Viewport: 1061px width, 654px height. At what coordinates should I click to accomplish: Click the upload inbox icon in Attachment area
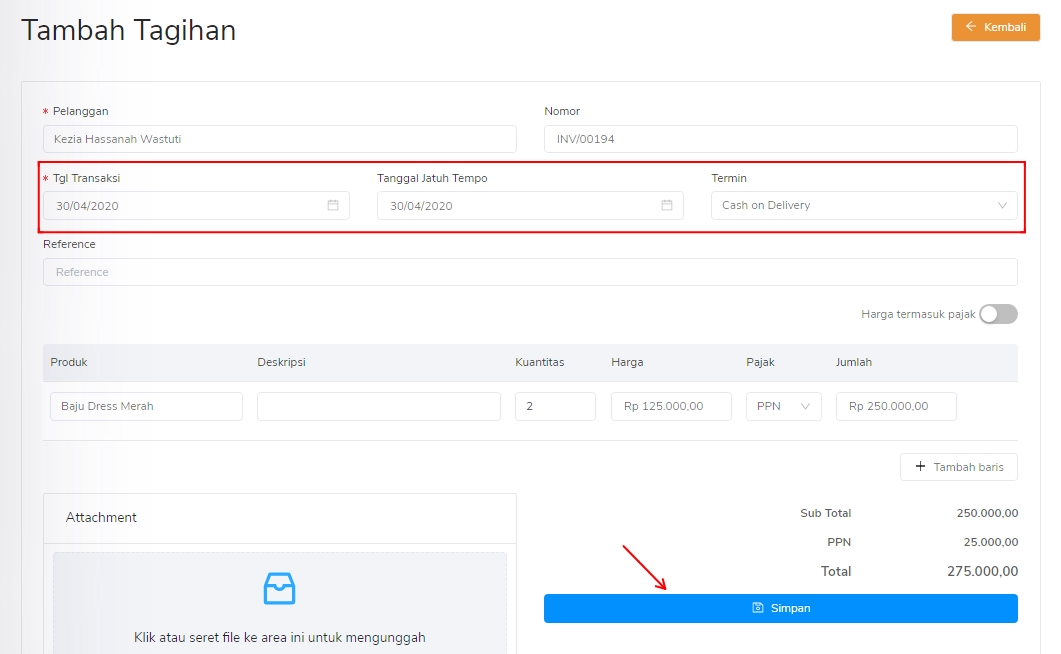(279, 589)
